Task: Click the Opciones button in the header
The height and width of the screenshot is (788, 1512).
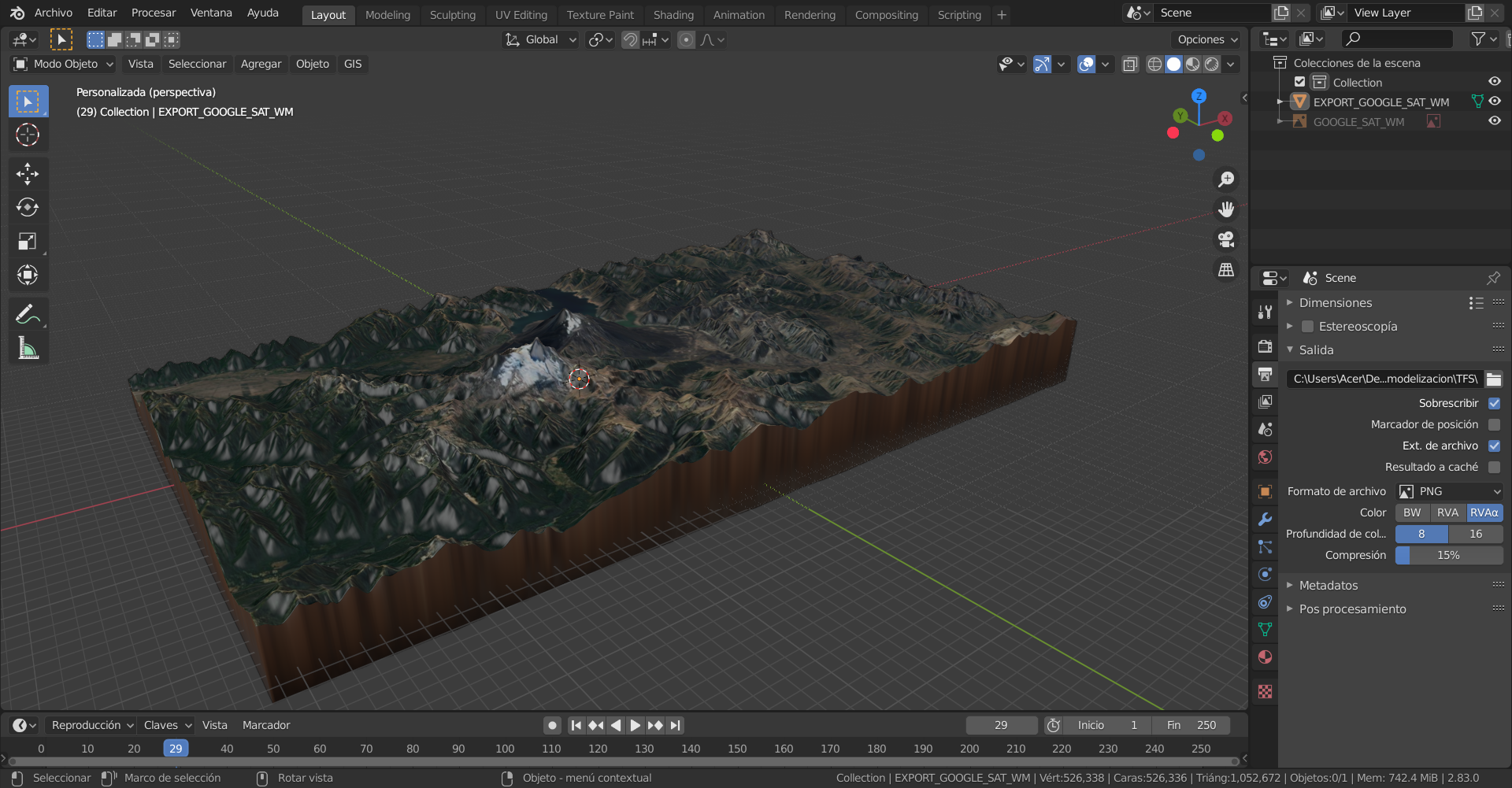Action: [1207, 39]
